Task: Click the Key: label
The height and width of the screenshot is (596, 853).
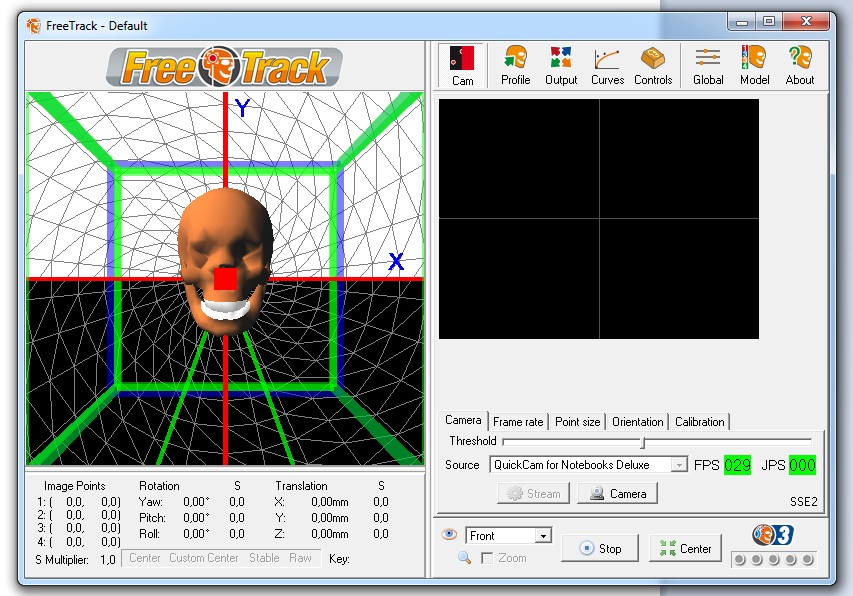Action: [339, 559]
